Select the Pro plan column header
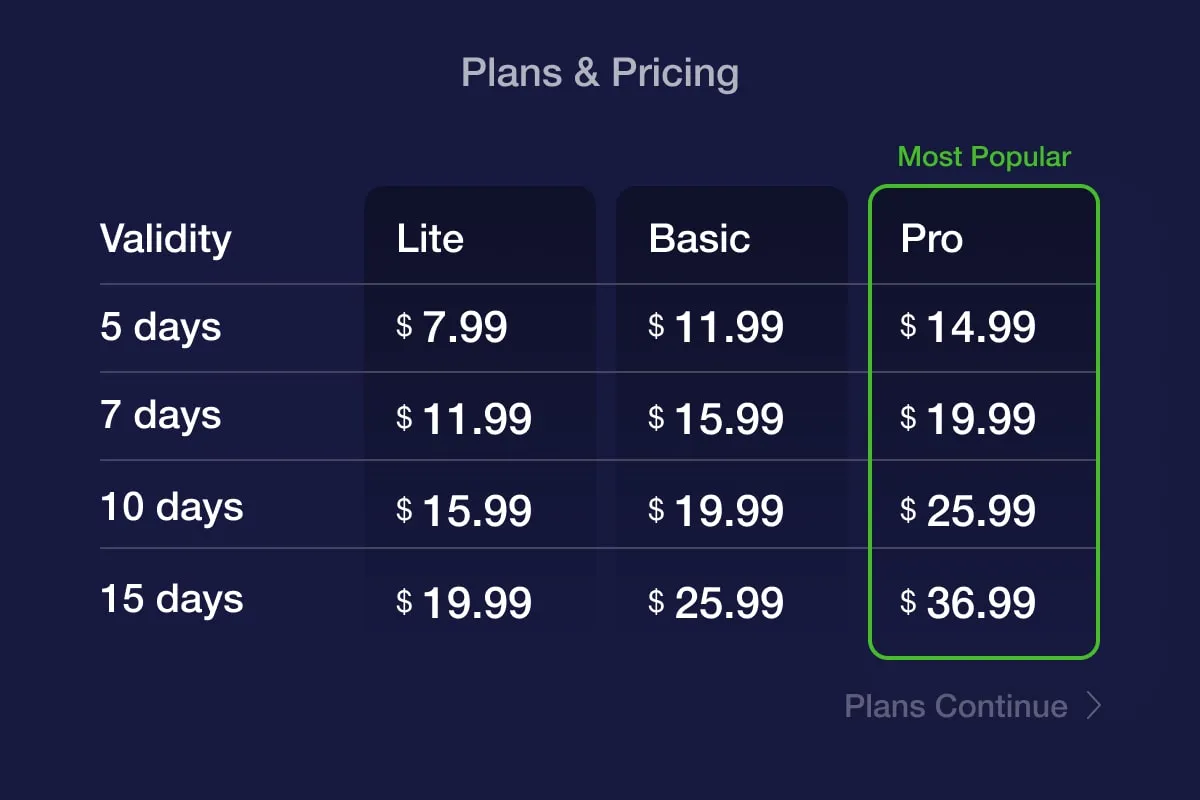1200x800 pixels. [x=932, y=239]
